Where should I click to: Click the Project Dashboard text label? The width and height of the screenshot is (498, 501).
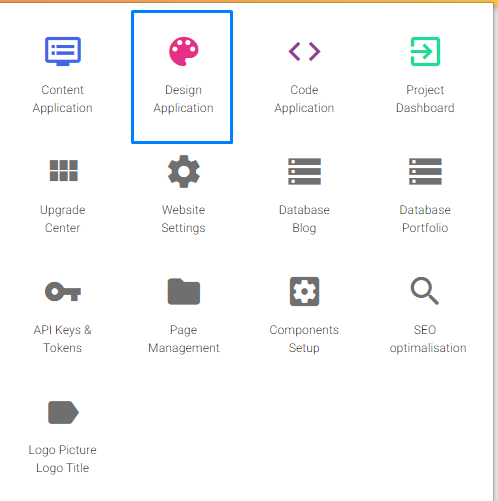click(x=425, y=99)
